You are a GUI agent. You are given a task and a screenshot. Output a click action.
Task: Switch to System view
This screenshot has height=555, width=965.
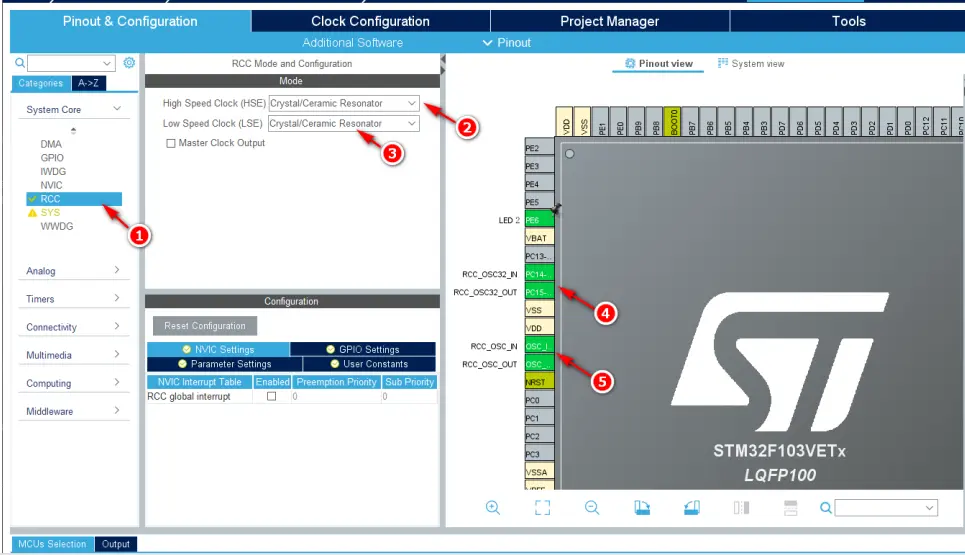(x=751, y=63)
